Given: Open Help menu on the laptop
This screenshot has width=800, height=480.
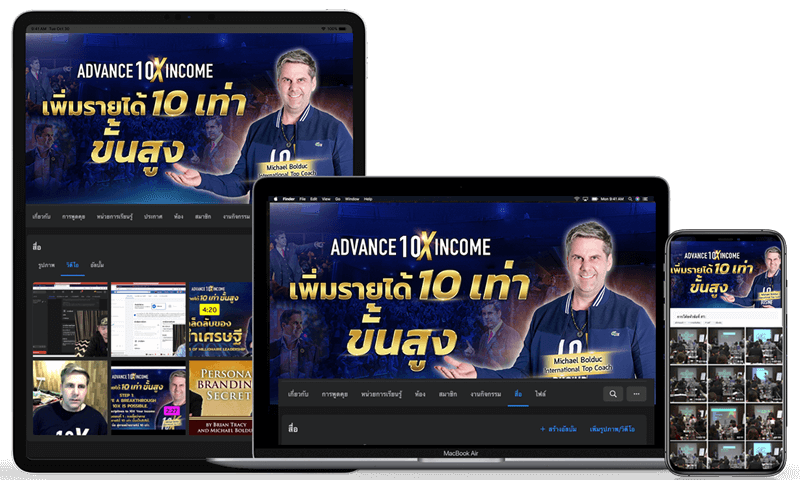Looking at the screenshot, I should (x=368, y=199).
